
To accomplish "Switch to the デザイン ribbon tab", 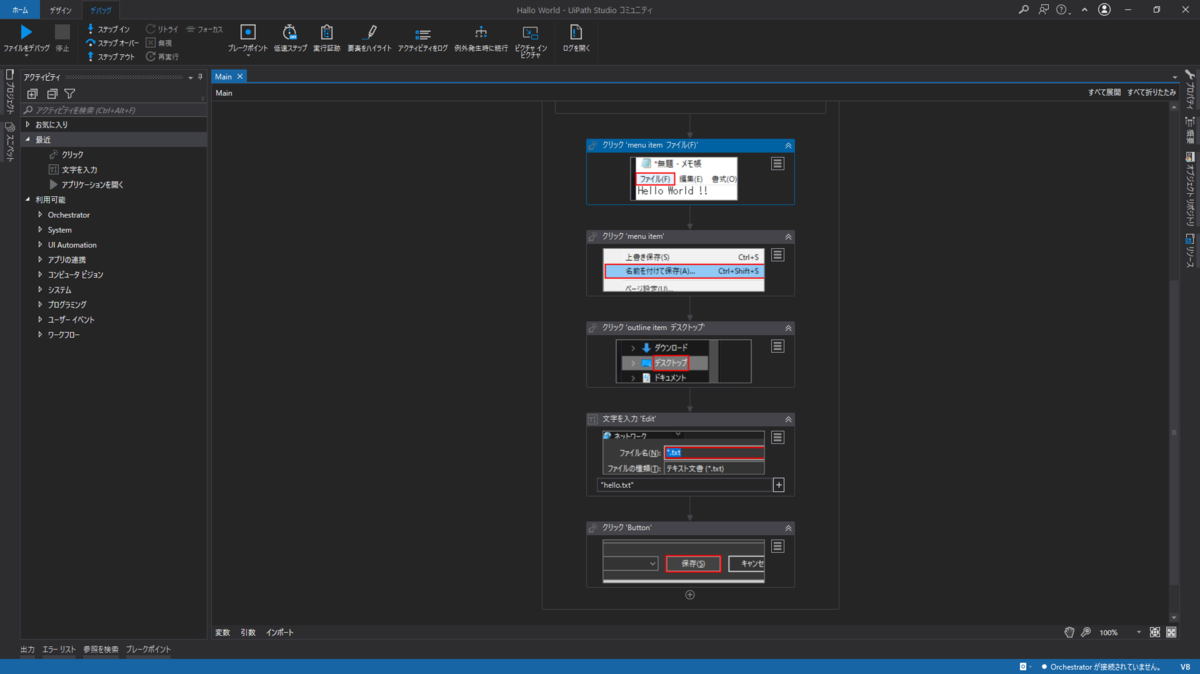I will point(60,9).
